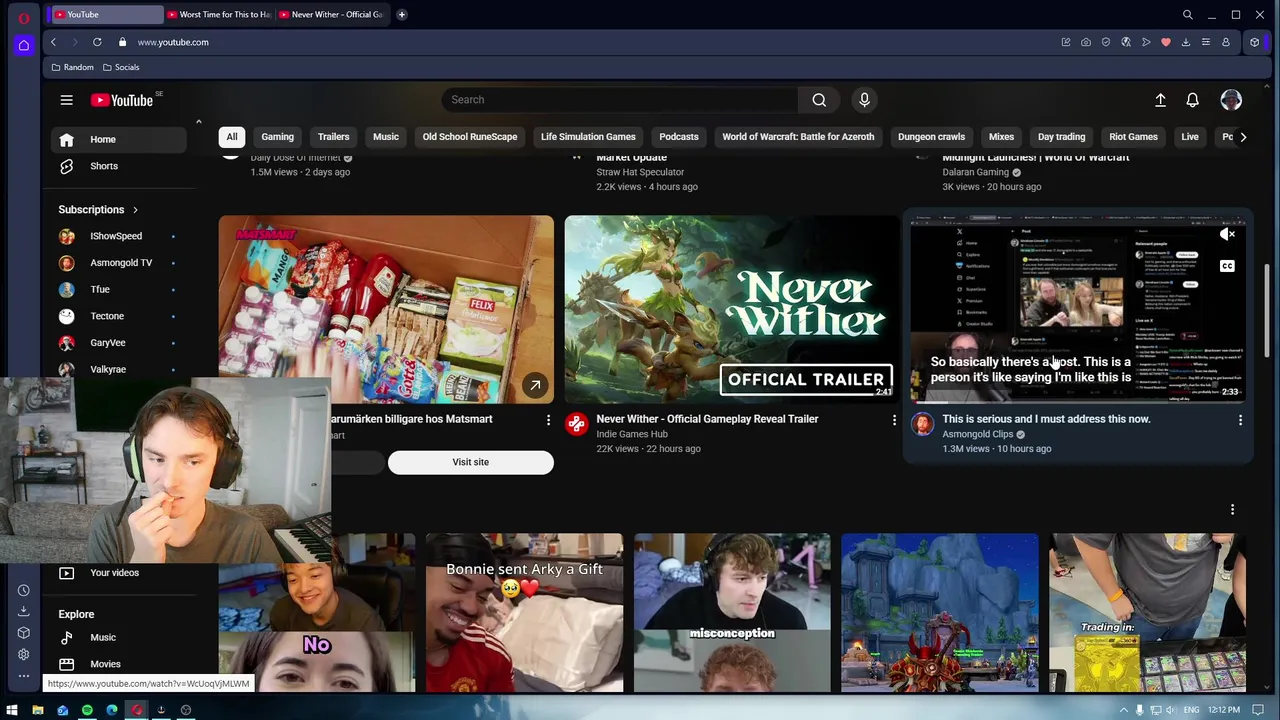This screenshot has height=720, width=1280.
Task: Open options menu for the Matsmart ad
Action: point(548,420)
